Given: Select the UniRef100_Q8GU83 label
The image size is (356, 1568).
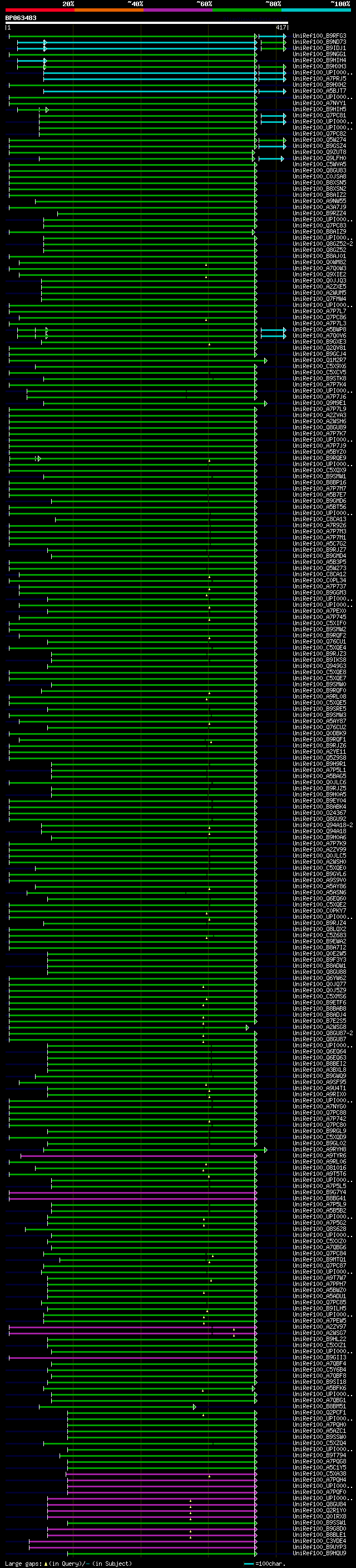Looking at the screenshot, I should click(x=319, y=170).
